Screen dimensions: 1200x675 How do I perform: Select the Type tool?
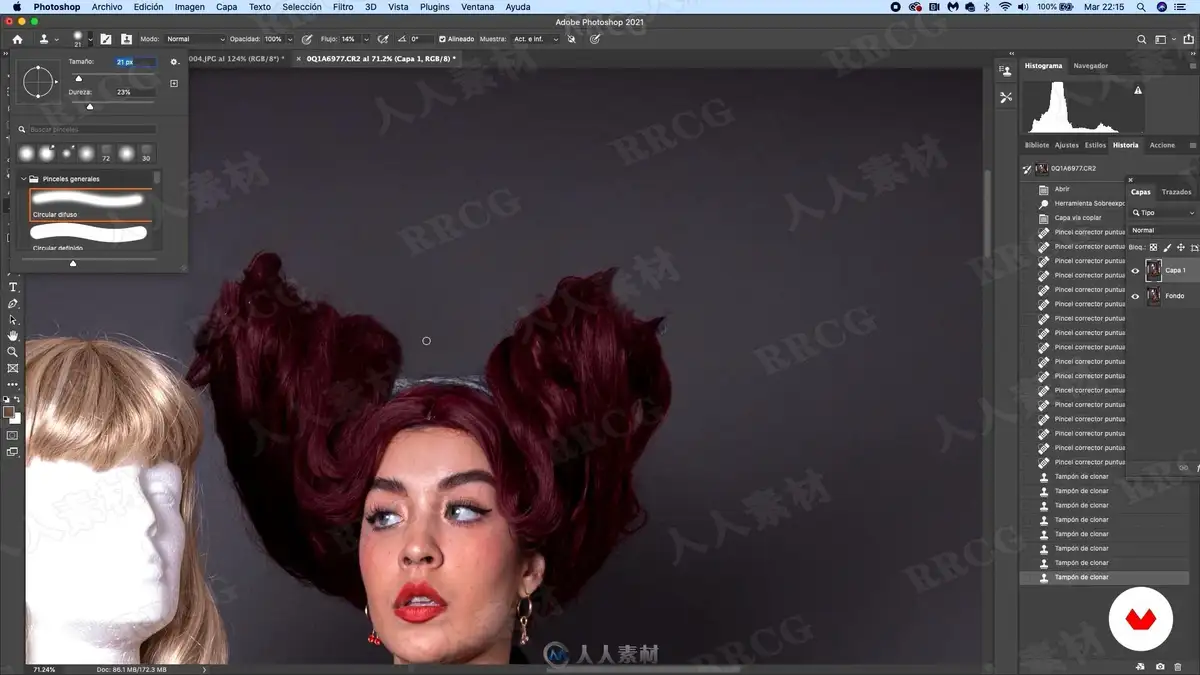coord(13,288)
